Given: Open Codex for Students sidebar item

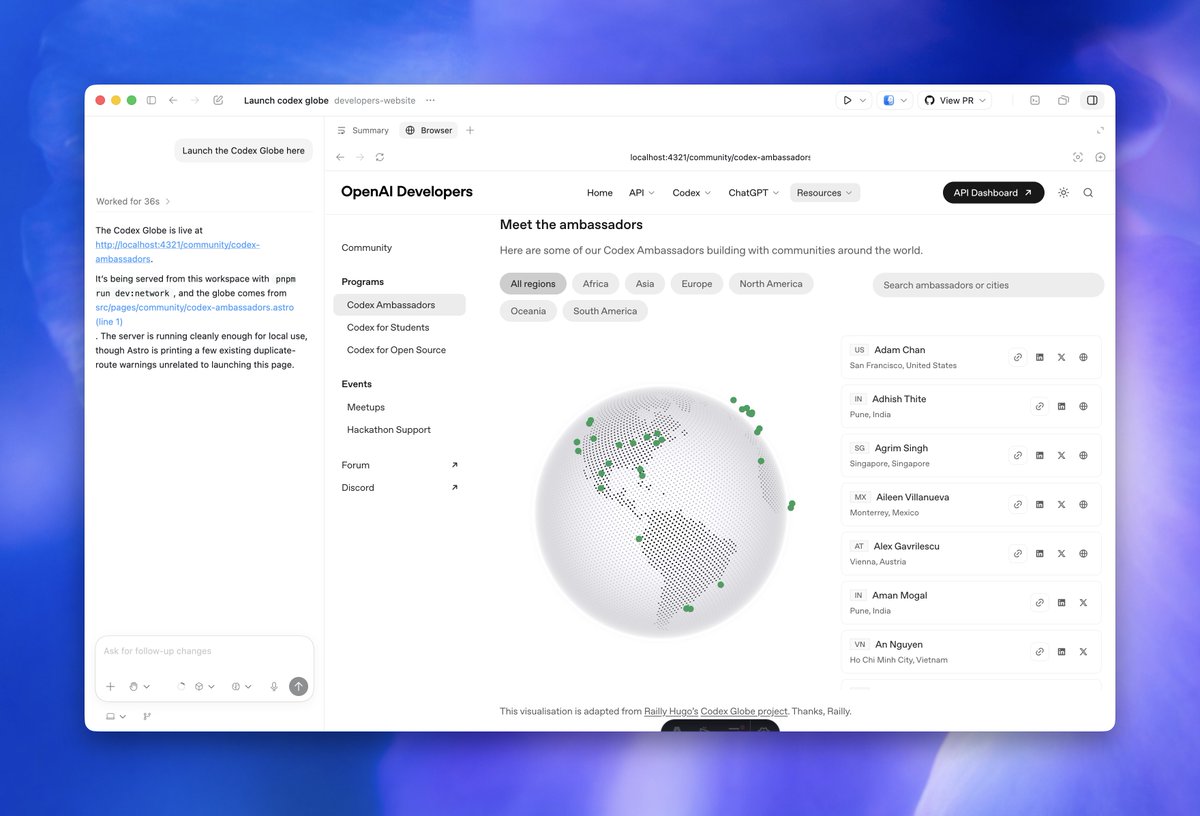Looking at the screenshot, I should coord(388,327).
